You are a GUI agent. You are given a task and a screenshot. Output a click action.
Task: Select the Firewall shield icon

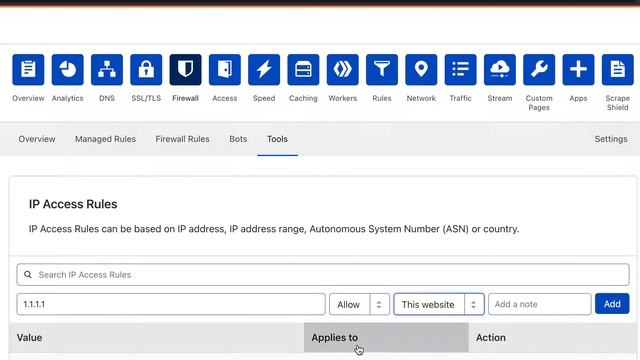(185, 69)
